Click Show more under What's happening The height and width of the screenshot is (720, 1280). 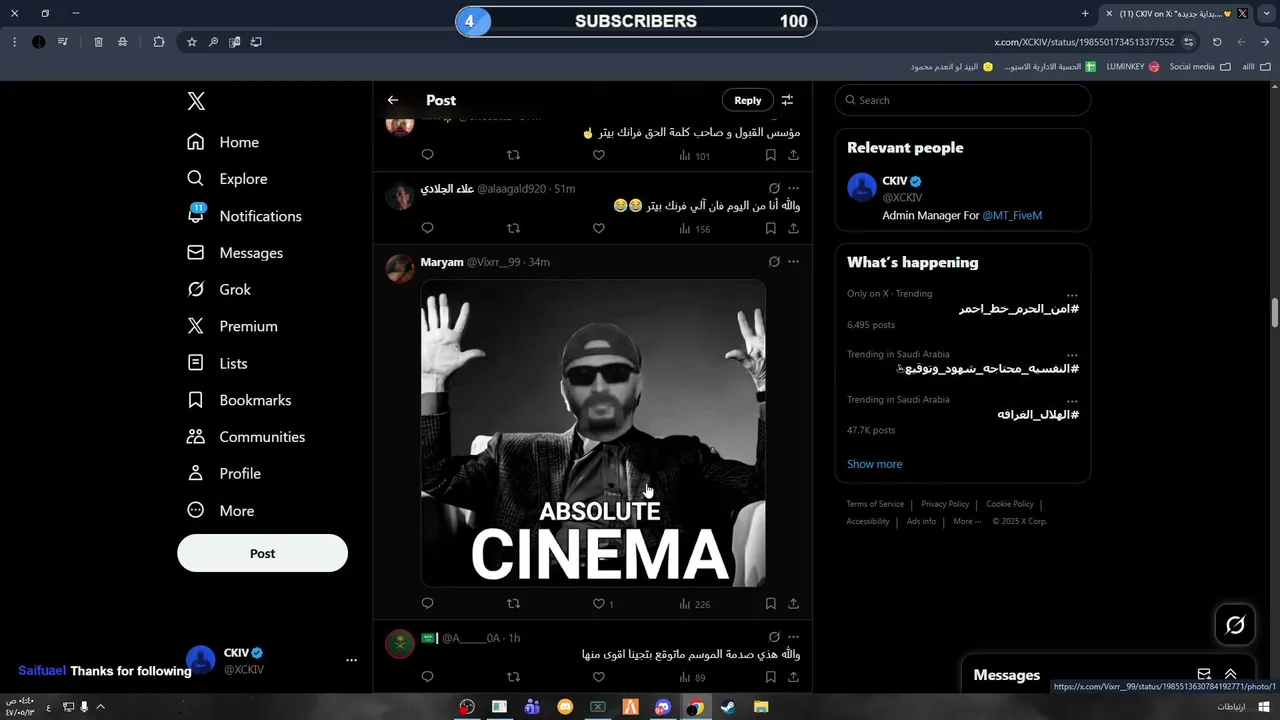pos(874,464)
